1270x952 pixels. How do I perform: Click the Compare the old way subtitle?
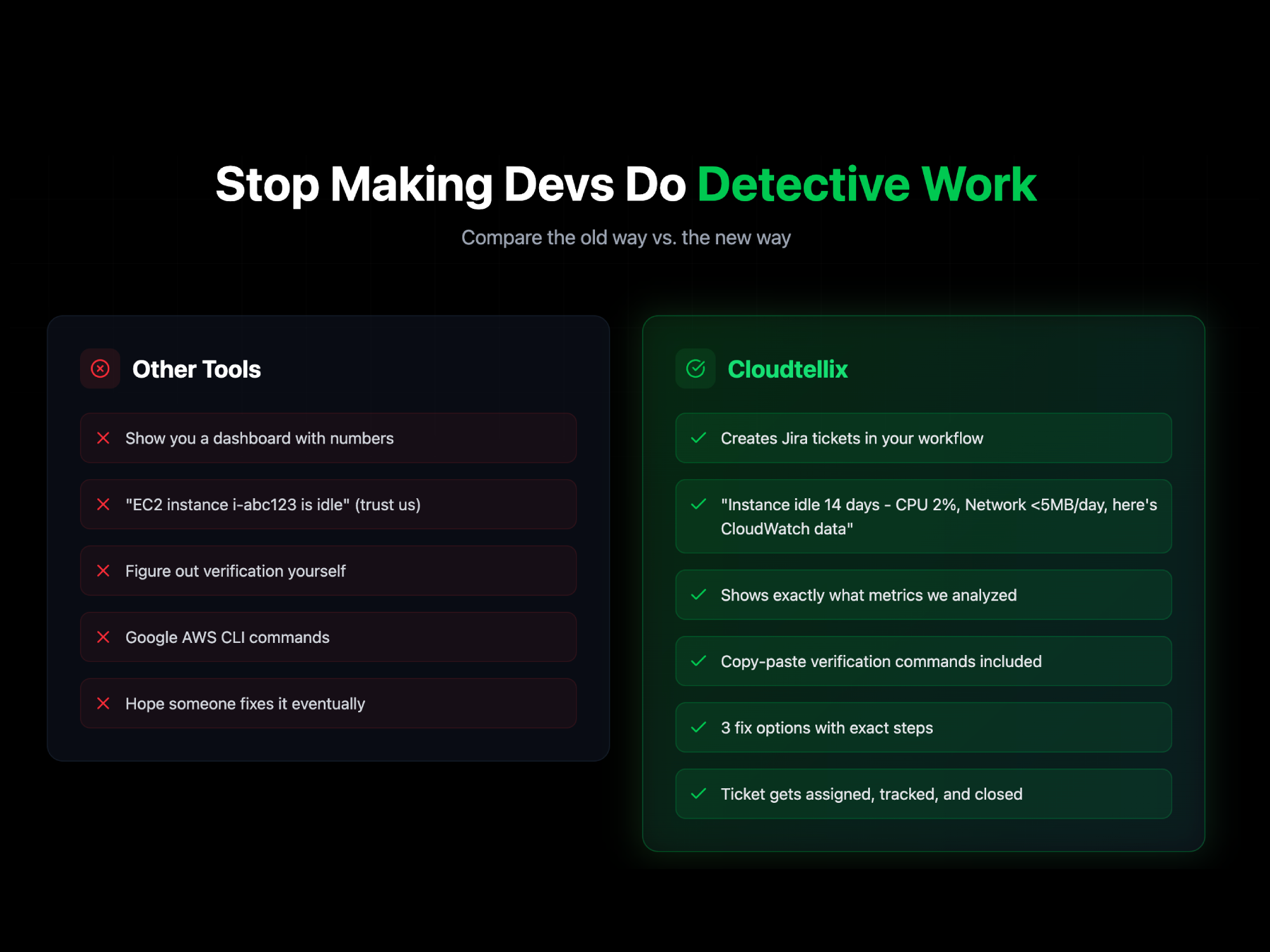(x=625, y=238)
